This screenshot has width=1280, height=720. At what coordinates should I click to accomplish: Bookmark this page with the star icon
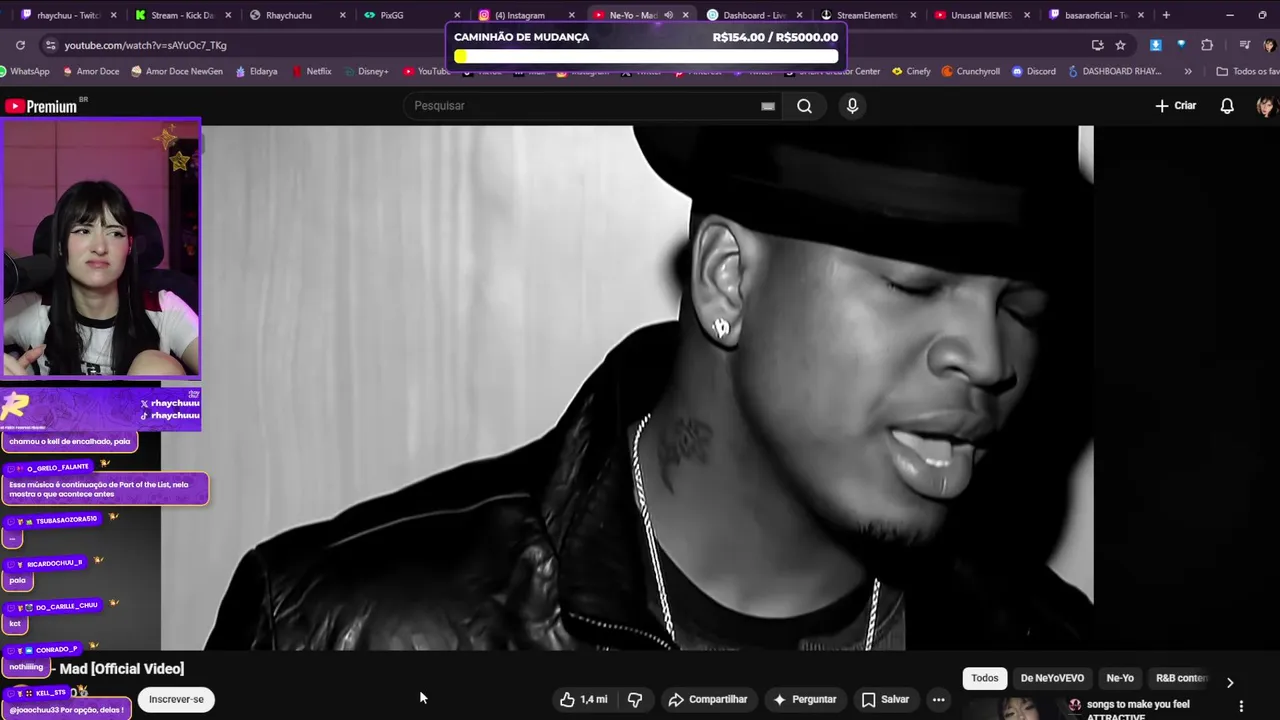(1120, 45)
